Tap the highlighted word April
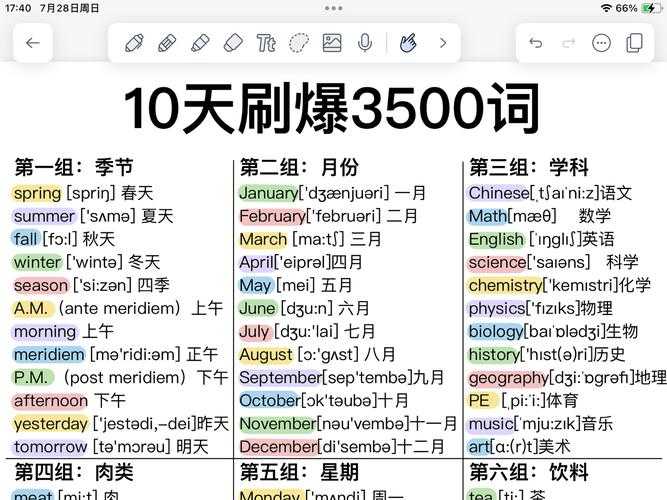The image size is (667, 500). pyautogui.click(x=256, y=263)
